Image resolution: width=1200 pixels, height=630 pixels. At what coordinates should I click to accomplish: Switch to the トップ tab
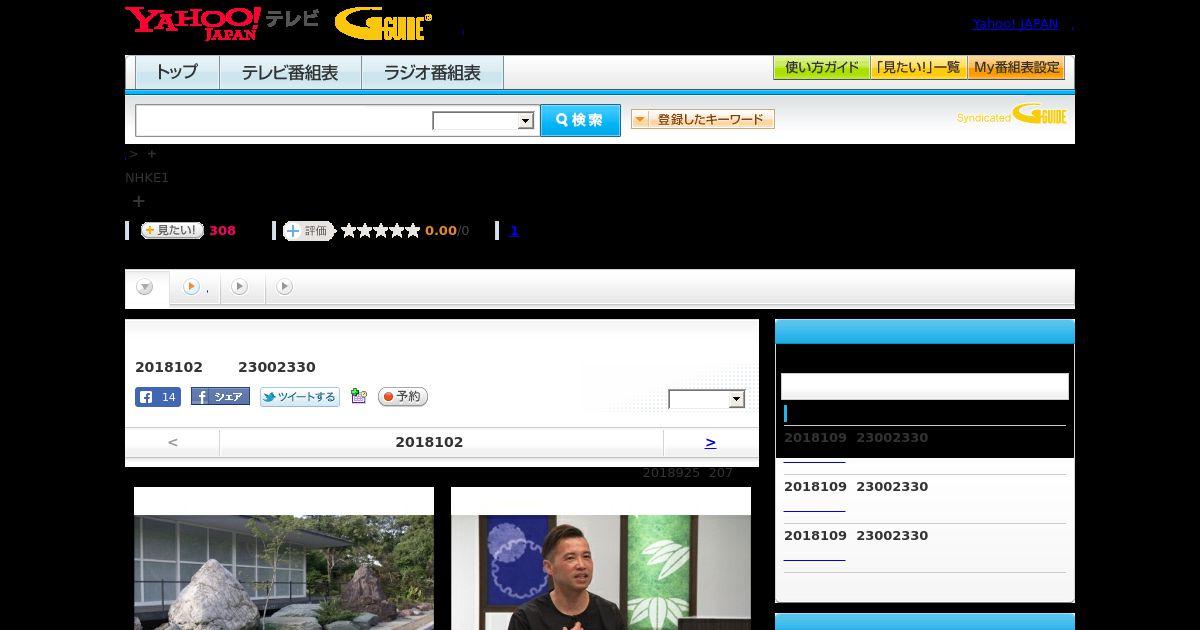point(177,72)
